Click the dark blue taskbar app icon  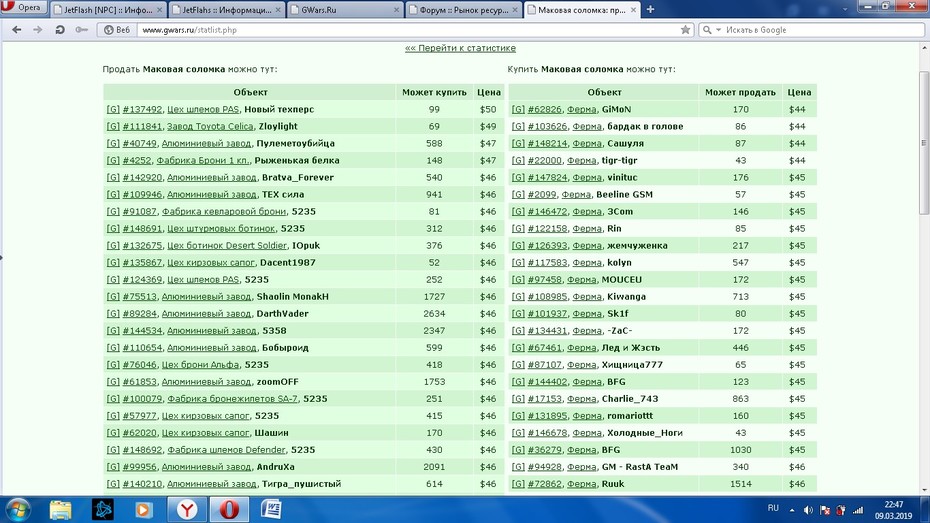pyautogui.click(x=102, y=510)
